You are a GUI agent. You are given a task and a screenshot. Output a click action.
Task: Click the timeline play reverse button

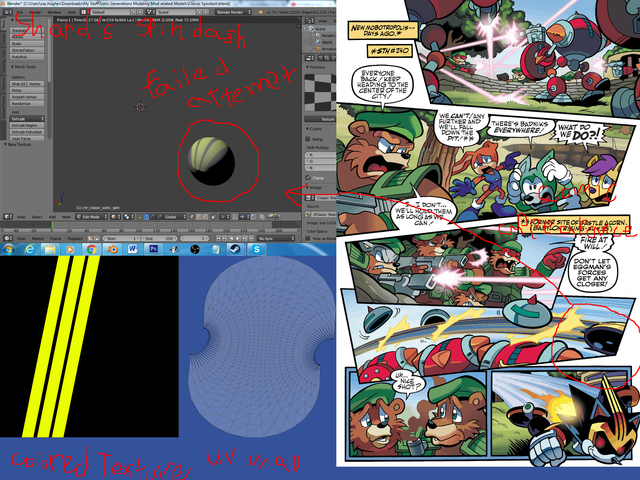(231, 238)
